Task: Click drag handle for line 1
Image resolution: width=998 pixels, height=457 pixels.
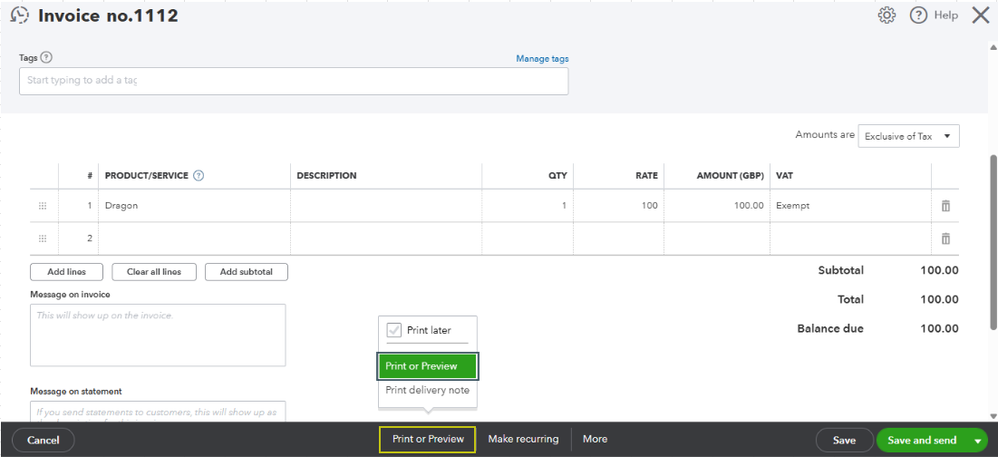Action: point(42,206)
